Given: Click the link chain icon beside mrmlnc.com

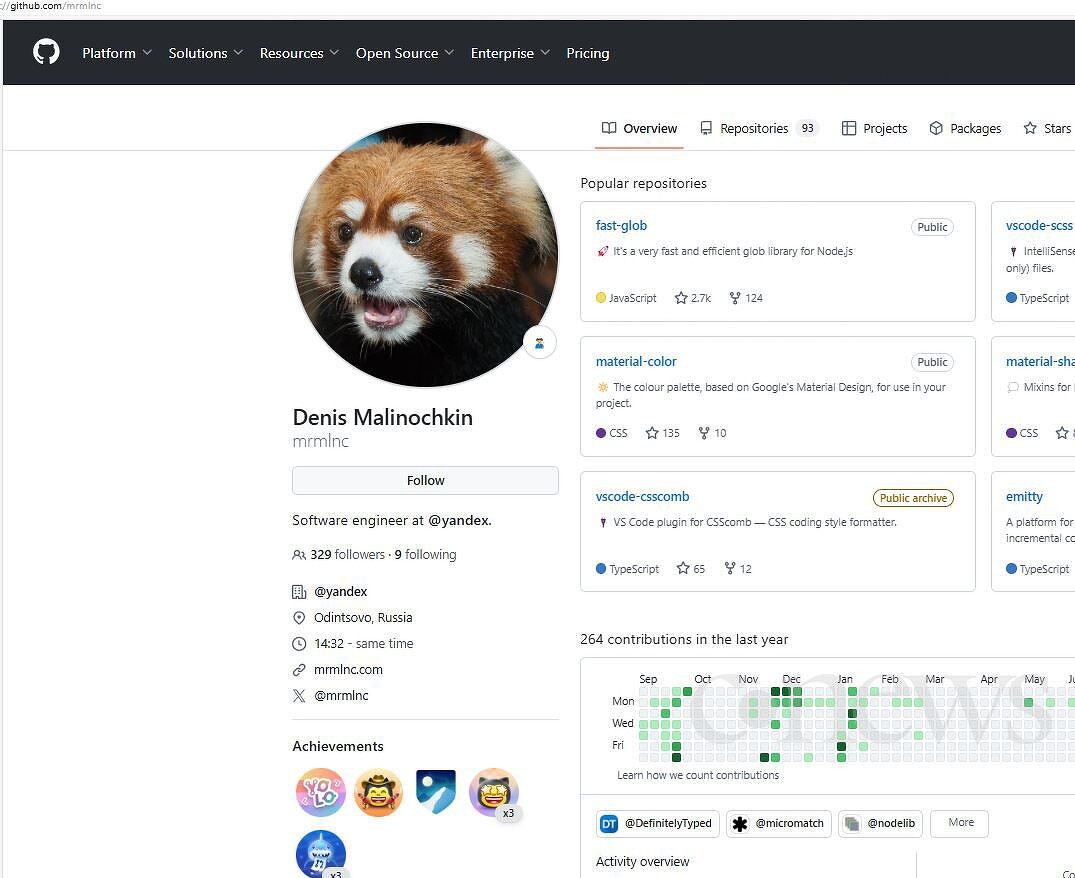Looking at the screenshot, I should (x=299, y=670).
